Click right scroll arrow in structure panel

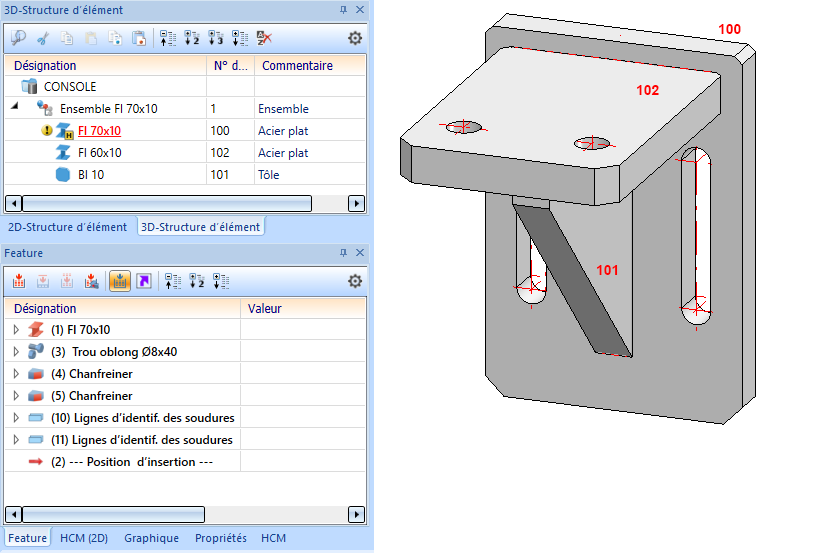(x=357, y=204)
